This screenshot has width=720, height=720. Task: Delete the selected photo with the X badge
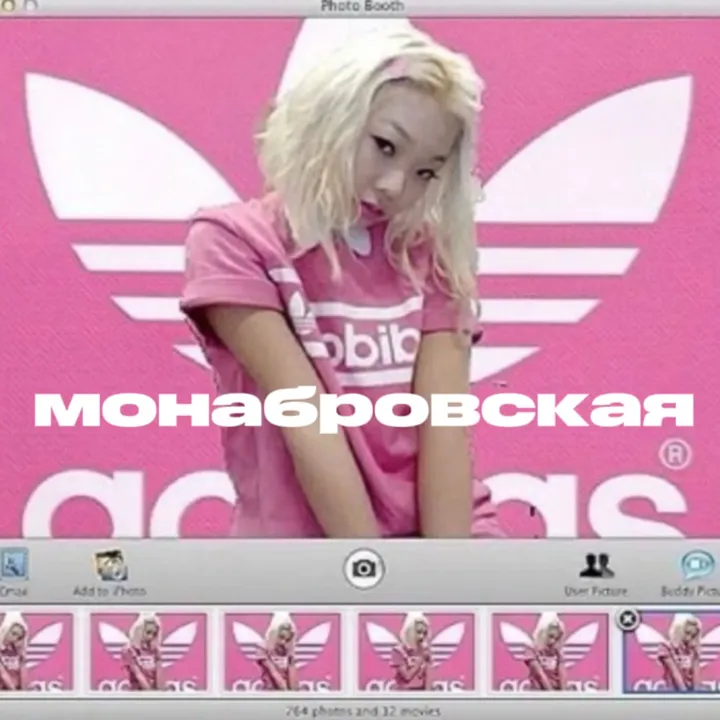(x=628, y=619)
